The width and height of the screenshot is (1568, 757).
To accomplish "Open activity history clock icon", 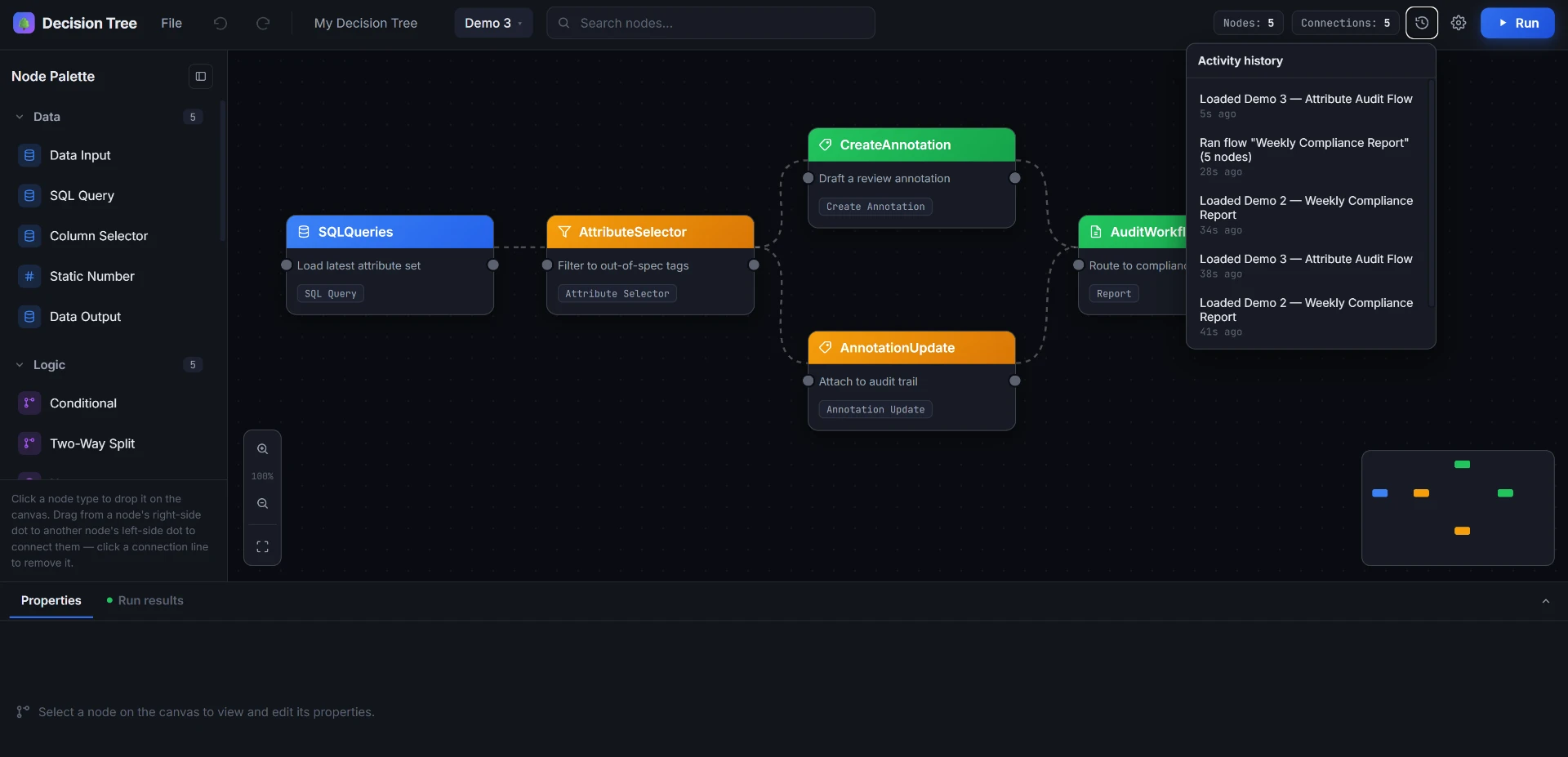I will (1422, 23).
